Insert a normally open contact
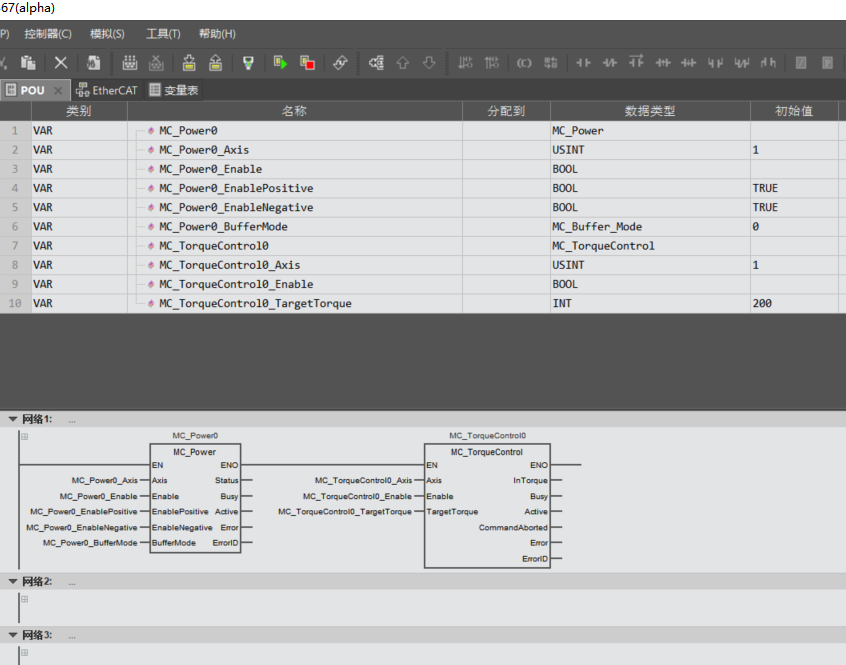The width and height of the screenshot is (846, 665). 583,62
